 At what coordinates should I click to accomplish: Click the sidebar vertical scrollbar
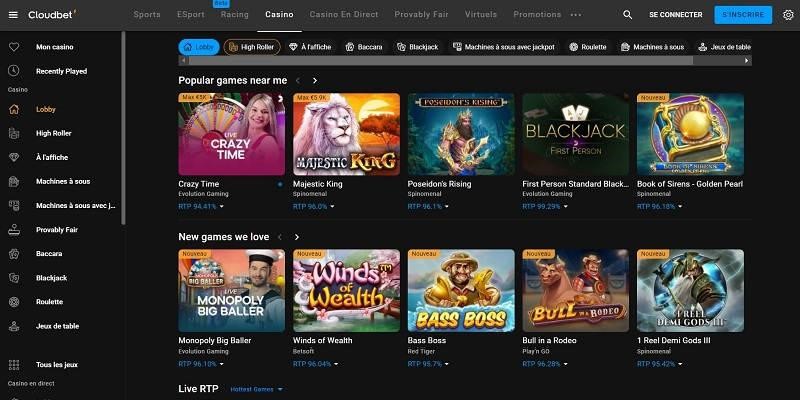pos(123,128)
